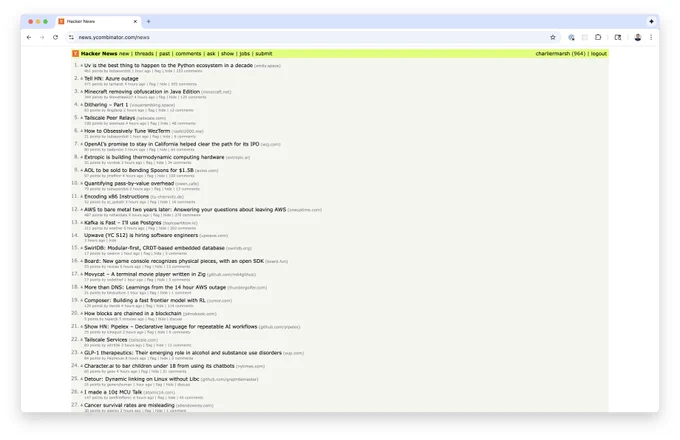The image size is (680, 440).
Task: Open Character.ai to bar children story
Action: (159, 366)
